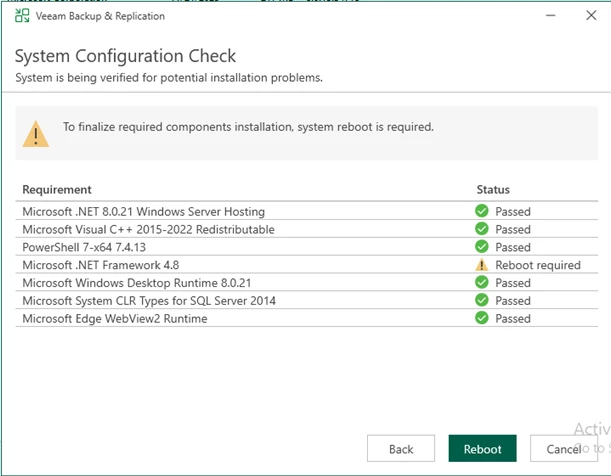Click the Reboot required warning icon
Viewport: 611px width, 476px height.
click(482, 265)
